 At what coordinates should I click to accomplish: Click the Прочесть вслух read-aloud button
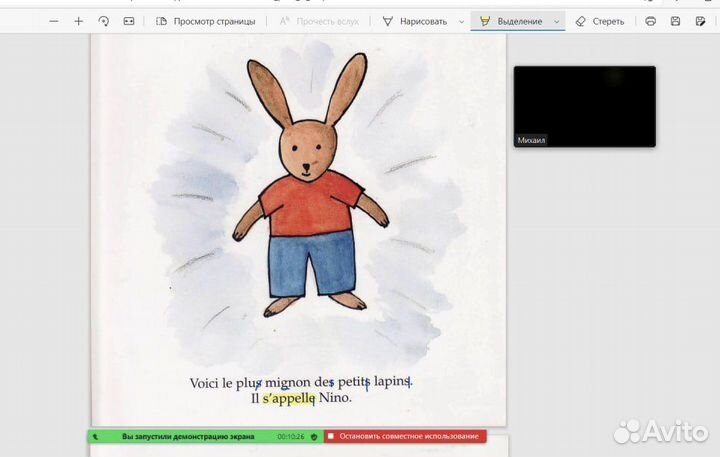pos(319,21)
